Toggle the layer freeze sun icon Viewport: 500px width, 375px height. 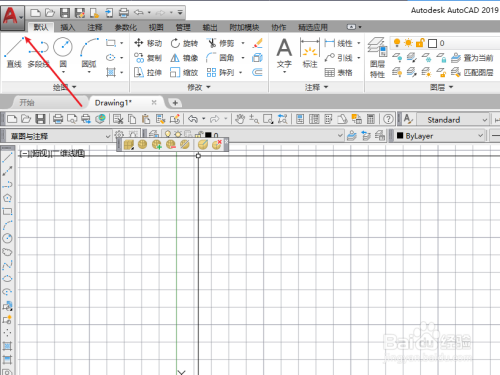(x=408, y=43)
